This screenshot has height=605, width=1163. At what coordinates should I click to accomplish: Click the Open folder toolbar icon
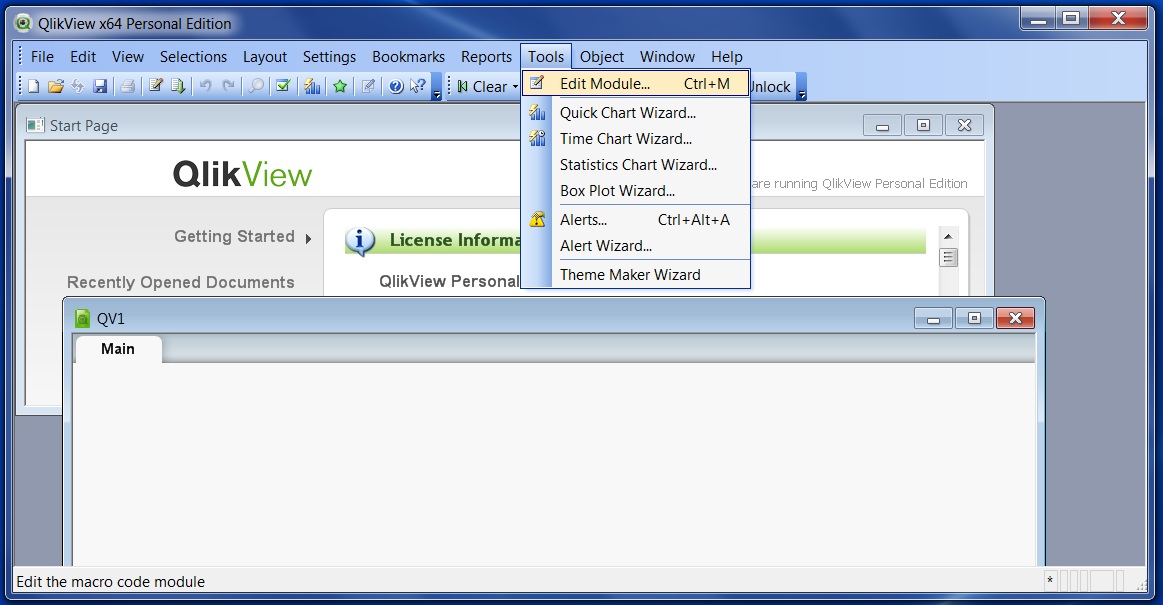coord(56,86)
